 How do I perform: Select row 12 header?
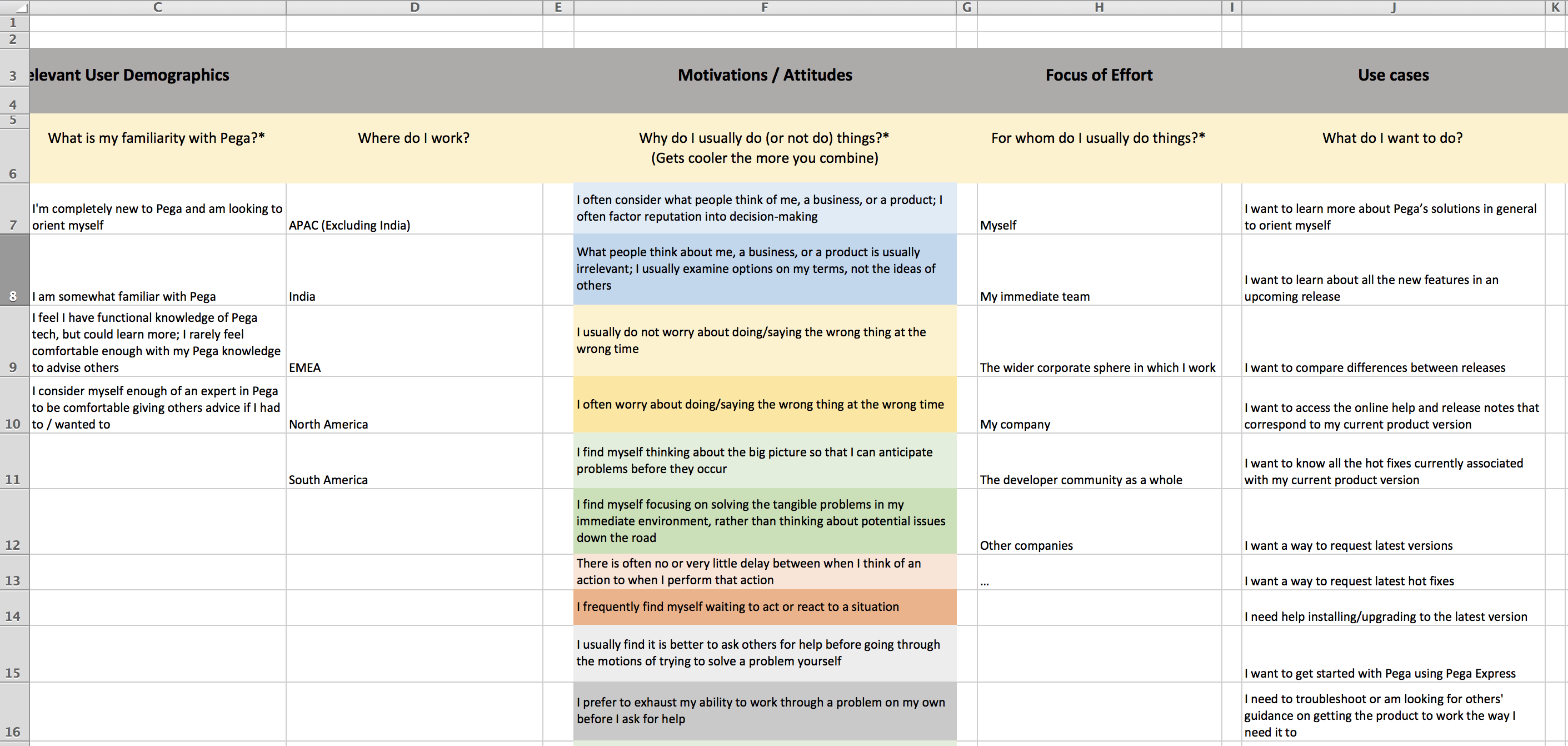coord(14,521)
